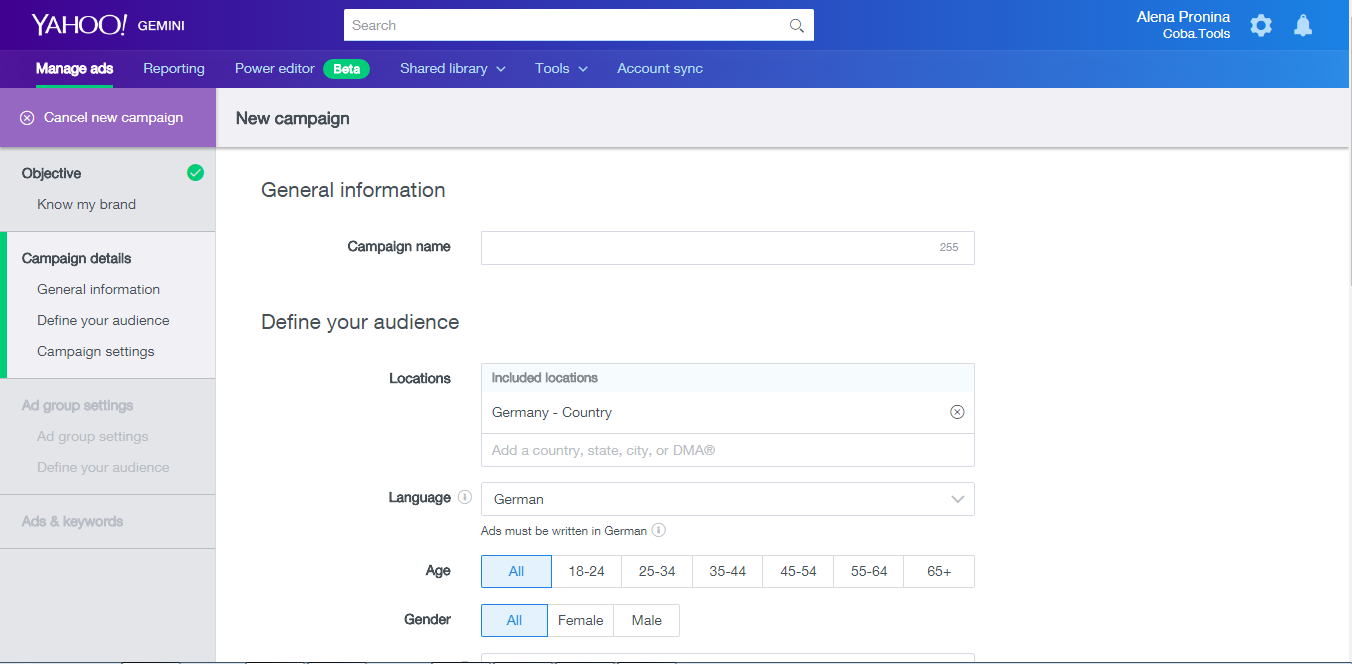The width and height of the screenshot is (1352, 664).
Task: Open the notifications bell icon
Action: [1303, 26]
